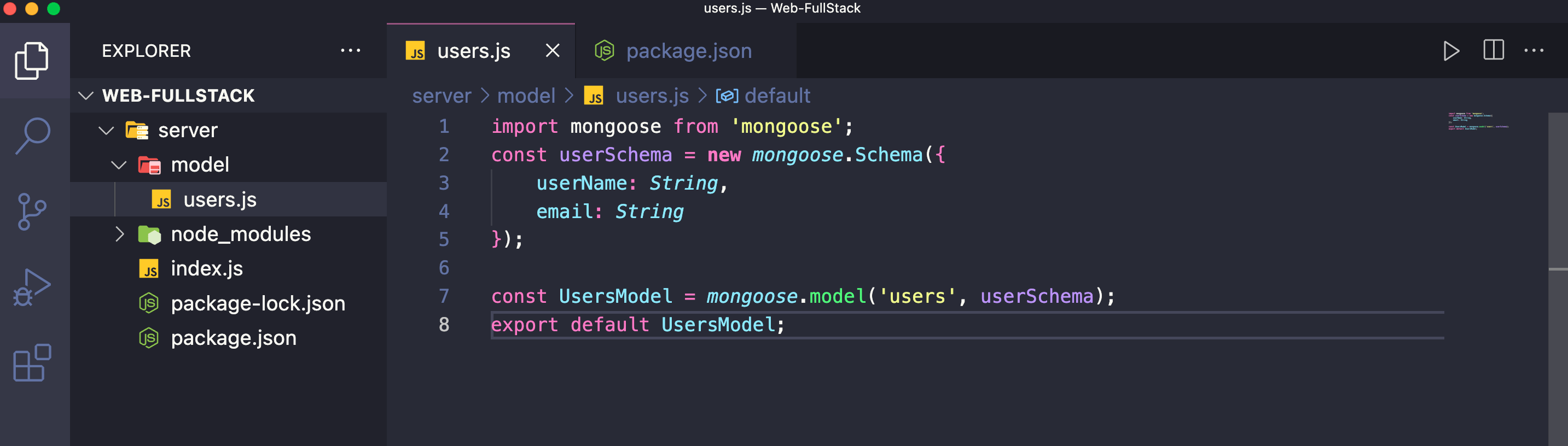
Task: Open package-lock.json from file tree
Action: click(x=258, y=303)
